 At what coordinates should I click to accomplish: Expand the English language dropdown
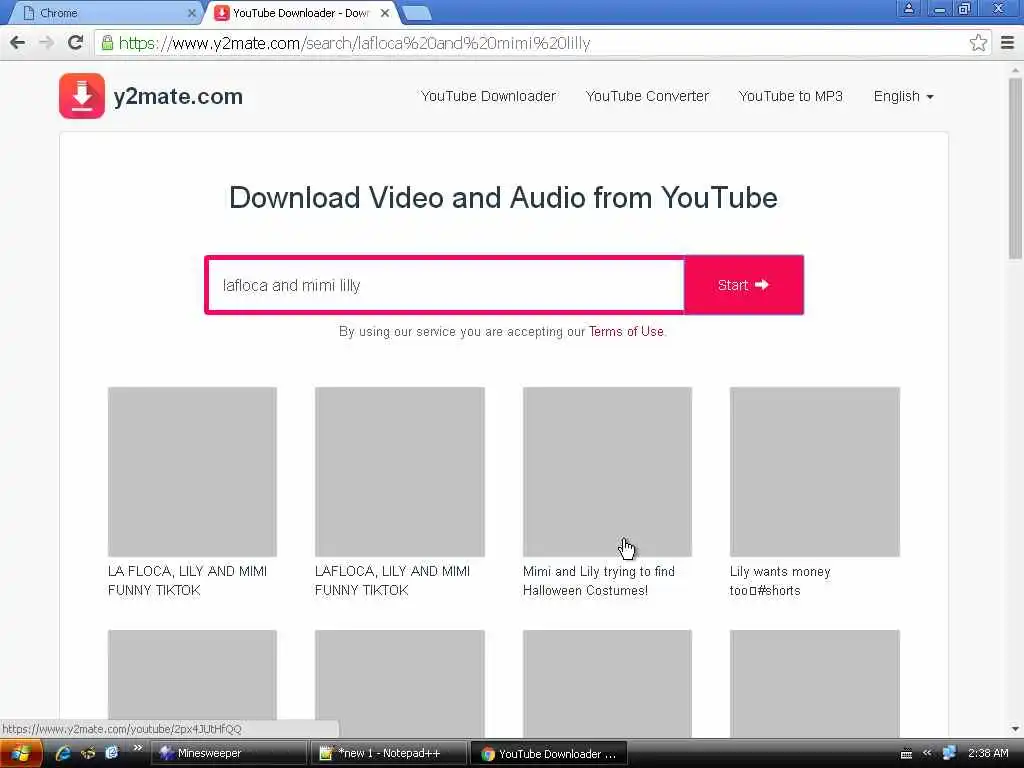coord(903,96)
